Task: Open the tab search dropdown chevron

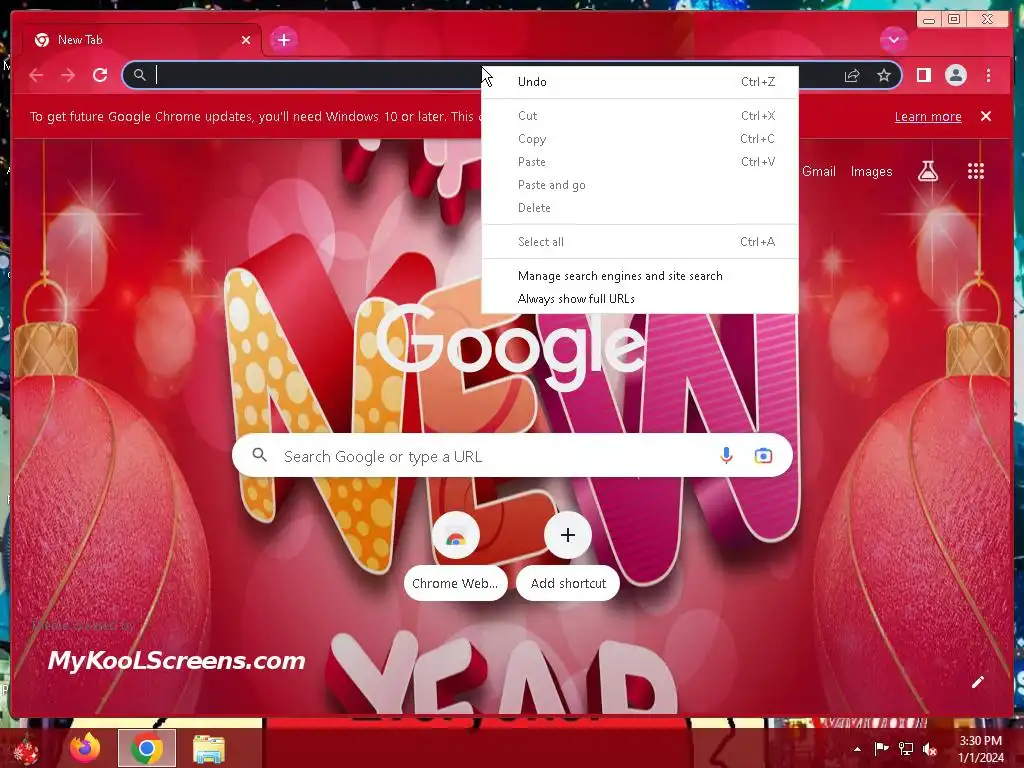Action: click(x=893, y=40)
